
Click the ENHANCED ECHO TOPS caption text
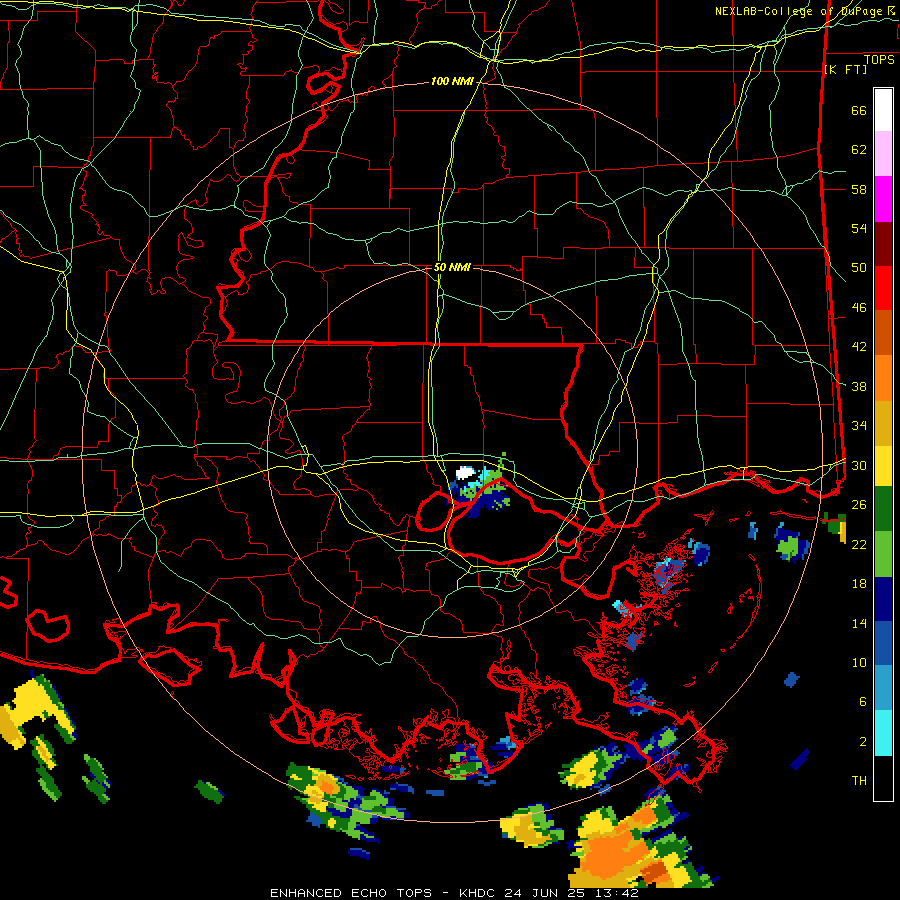[351, 893]
